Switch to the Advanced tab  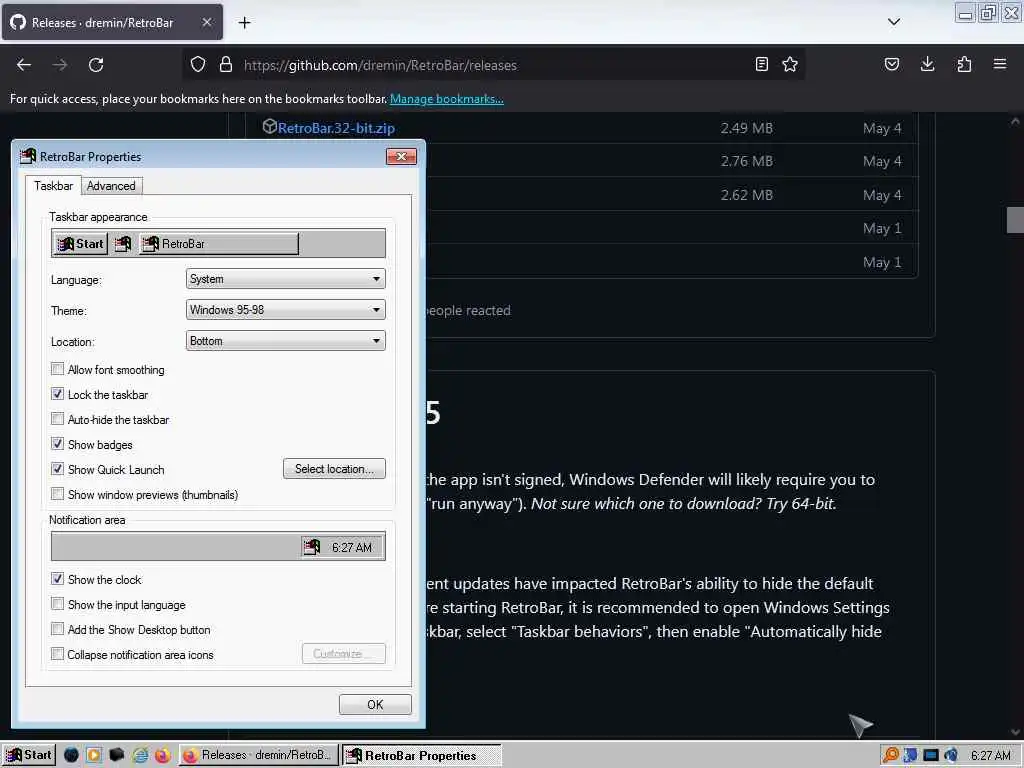coord(112,186)
